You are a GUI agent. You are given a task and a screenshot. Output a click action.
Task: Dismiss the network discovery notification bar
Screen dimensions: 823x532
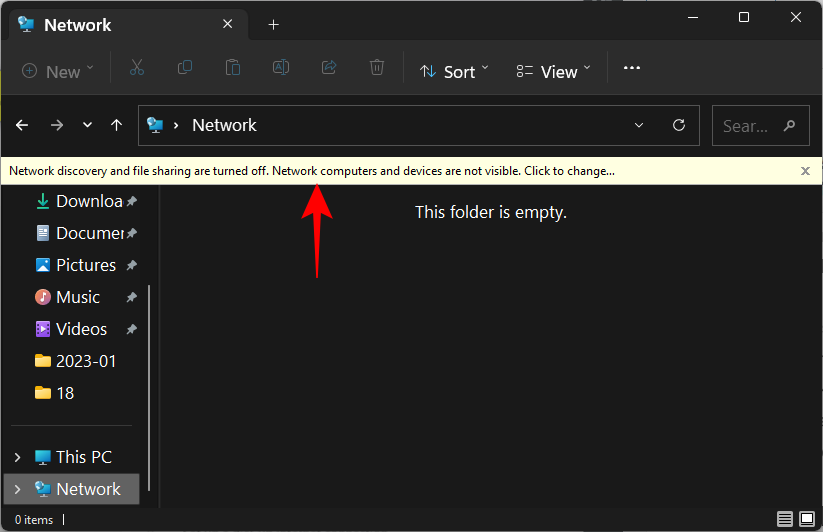(x=805, y=171)
